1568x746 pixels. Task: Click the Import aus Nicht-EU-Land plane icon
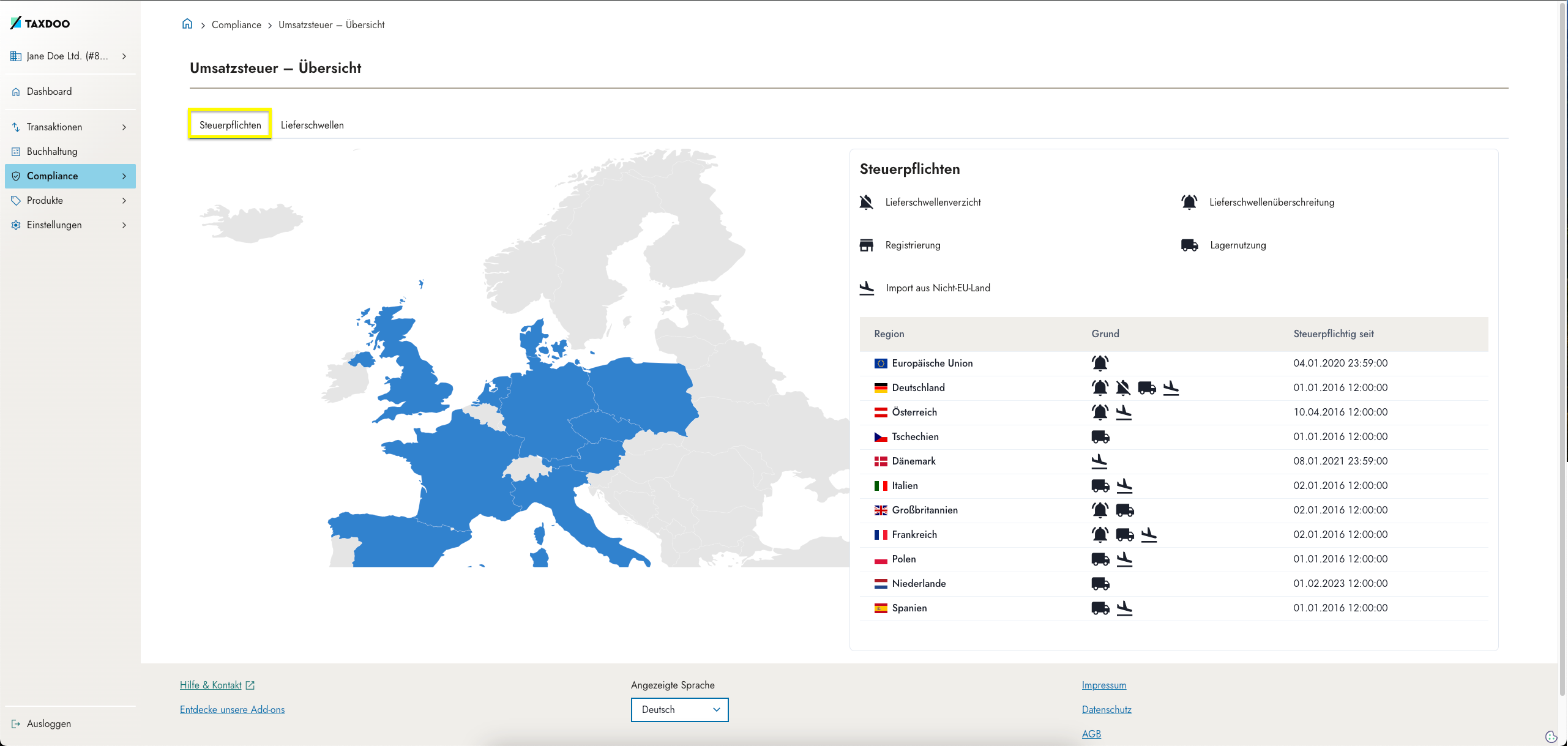867,288
